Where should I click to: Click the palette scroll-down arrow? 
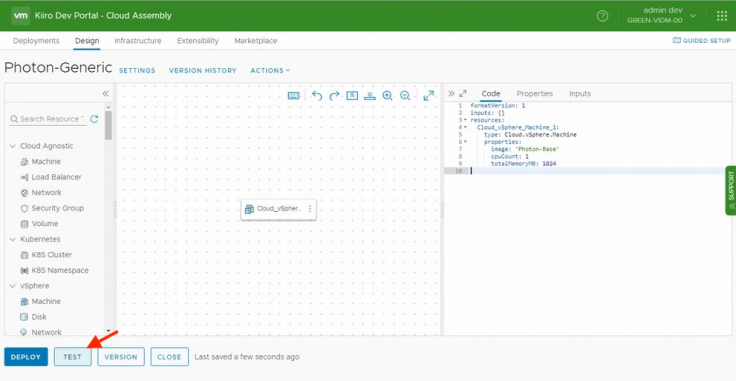(x=108, y=331)
